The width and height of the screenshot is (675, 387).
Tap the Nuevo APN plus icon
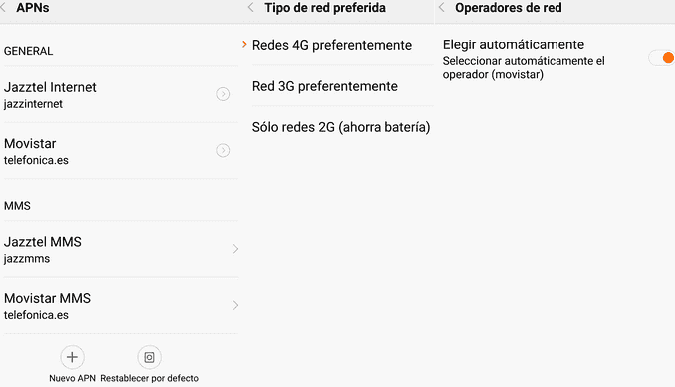(72, 357)
